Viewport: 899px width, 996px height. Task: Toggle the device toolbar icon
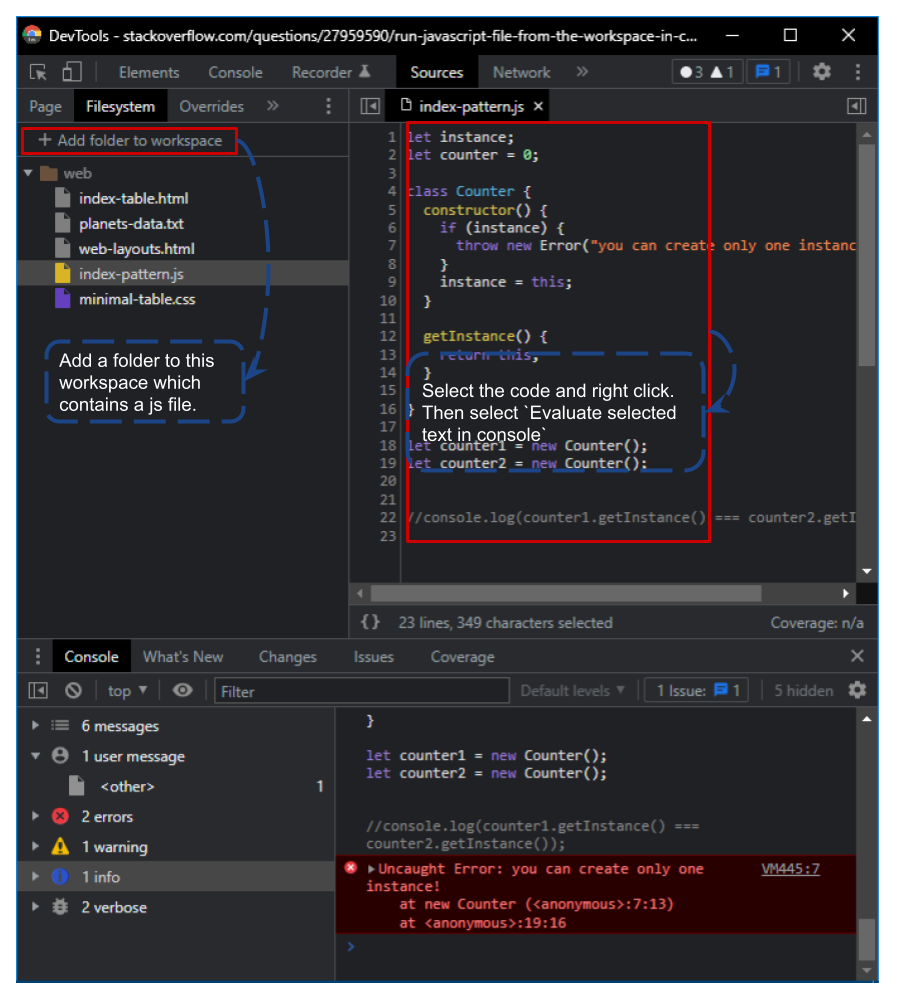71,72
